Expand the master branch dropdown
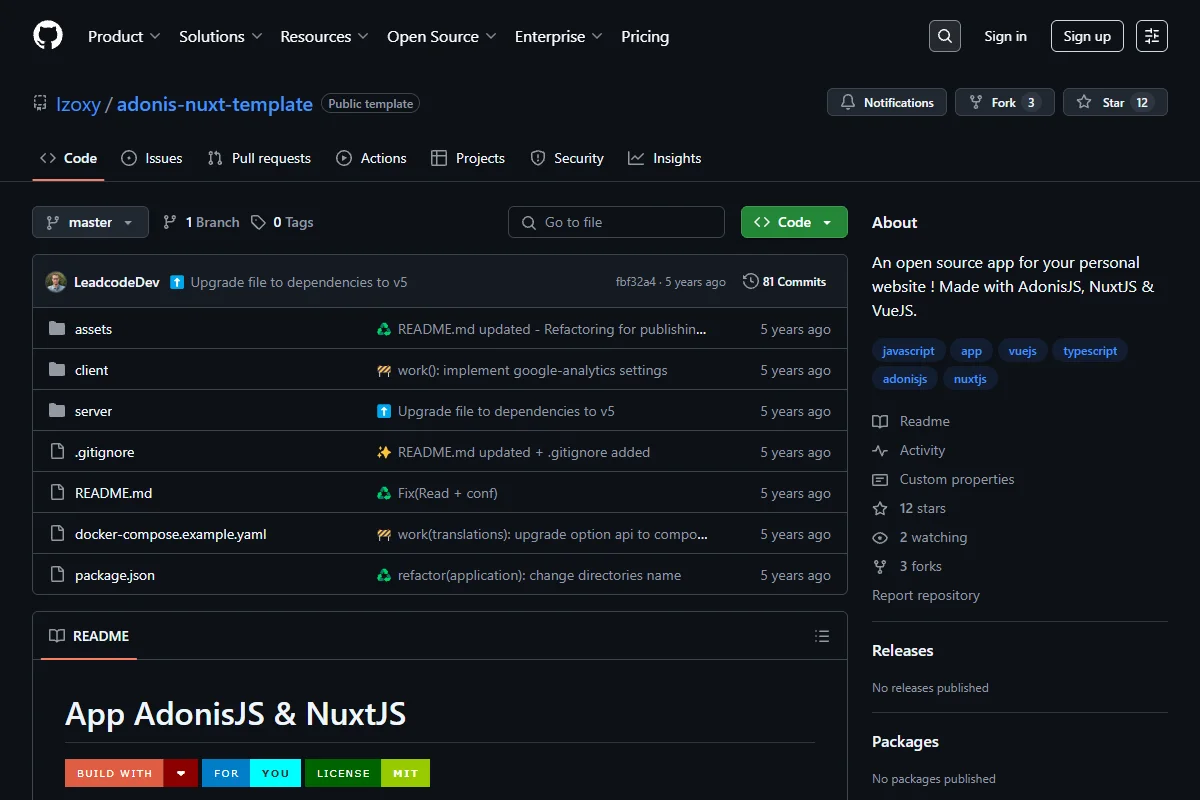 (90, 222)
